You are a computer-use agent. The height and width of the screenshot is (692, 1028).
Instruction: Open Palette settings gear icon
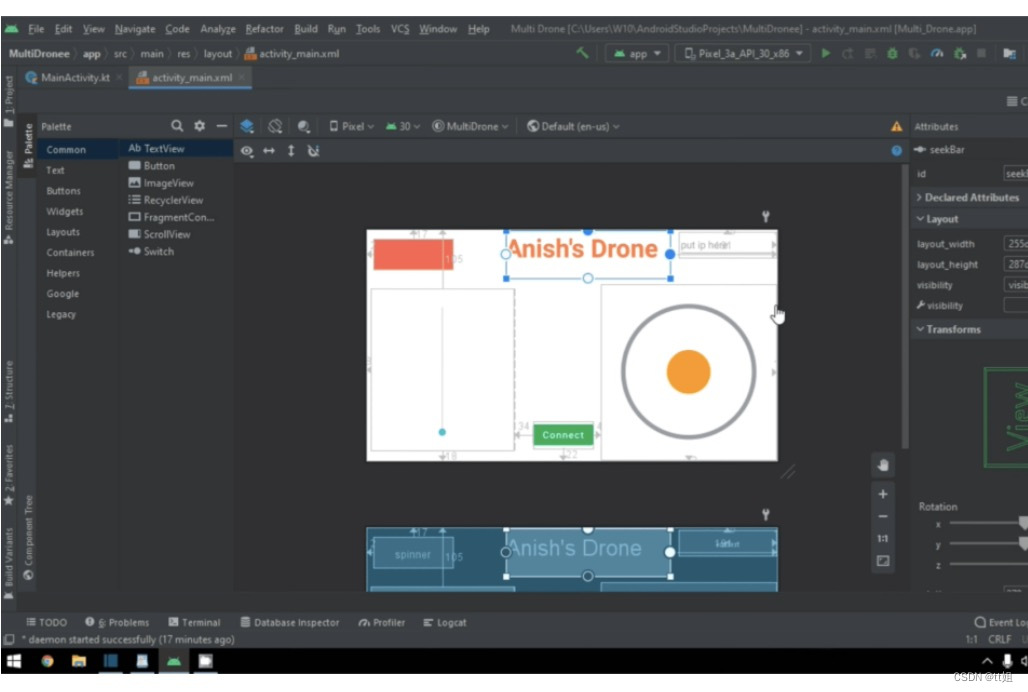tap(199, 126)
